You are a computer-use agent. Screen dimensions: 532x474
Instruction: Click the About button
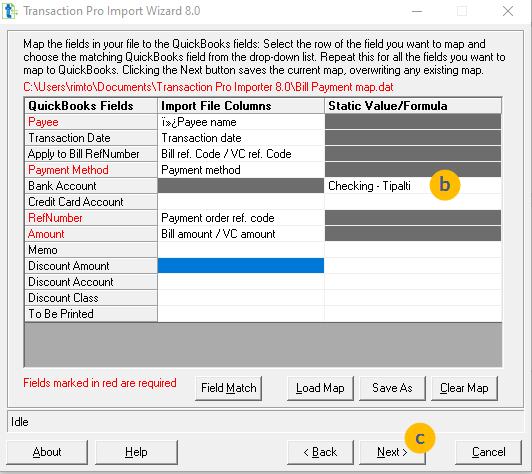click(x=47, y=452)
